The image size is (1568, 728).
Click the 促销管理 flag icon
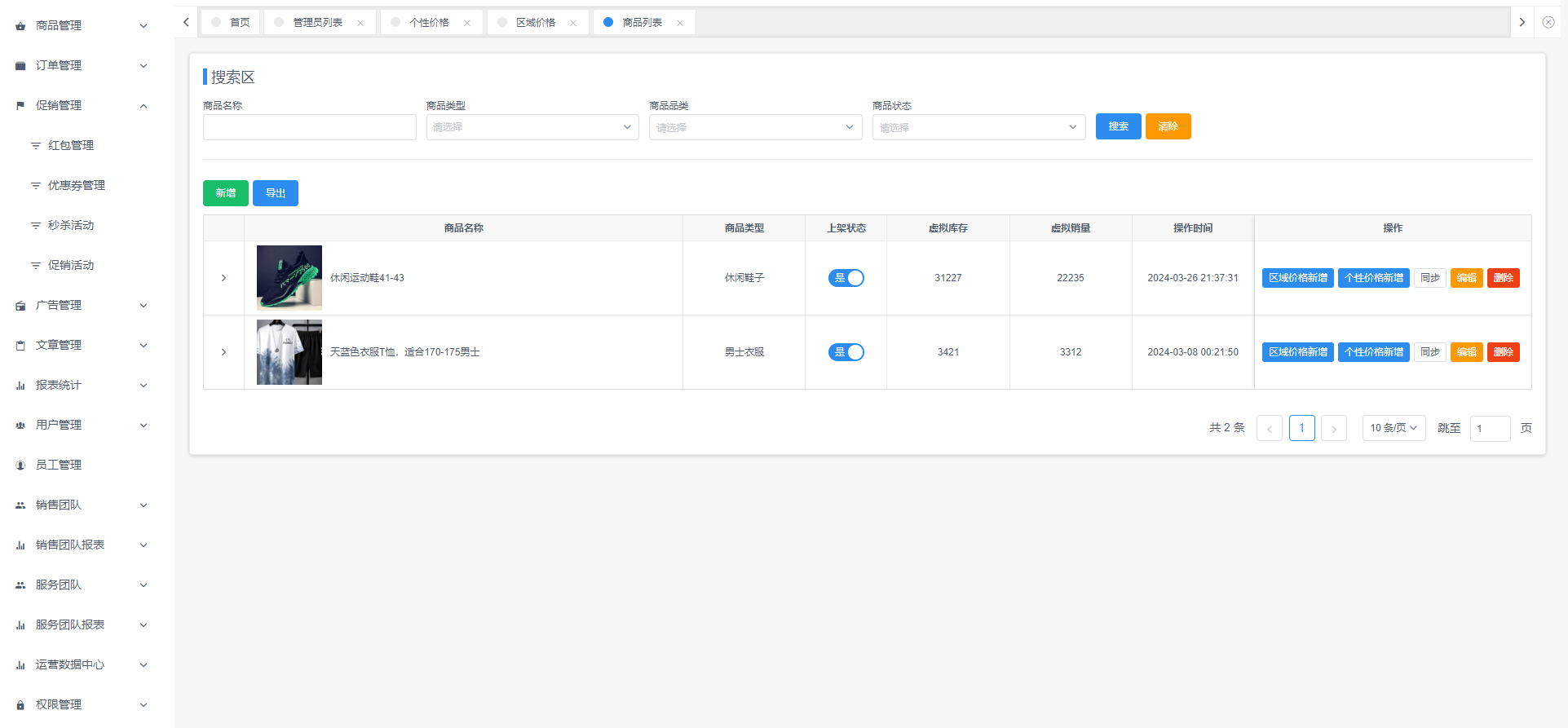pos(20,106)
